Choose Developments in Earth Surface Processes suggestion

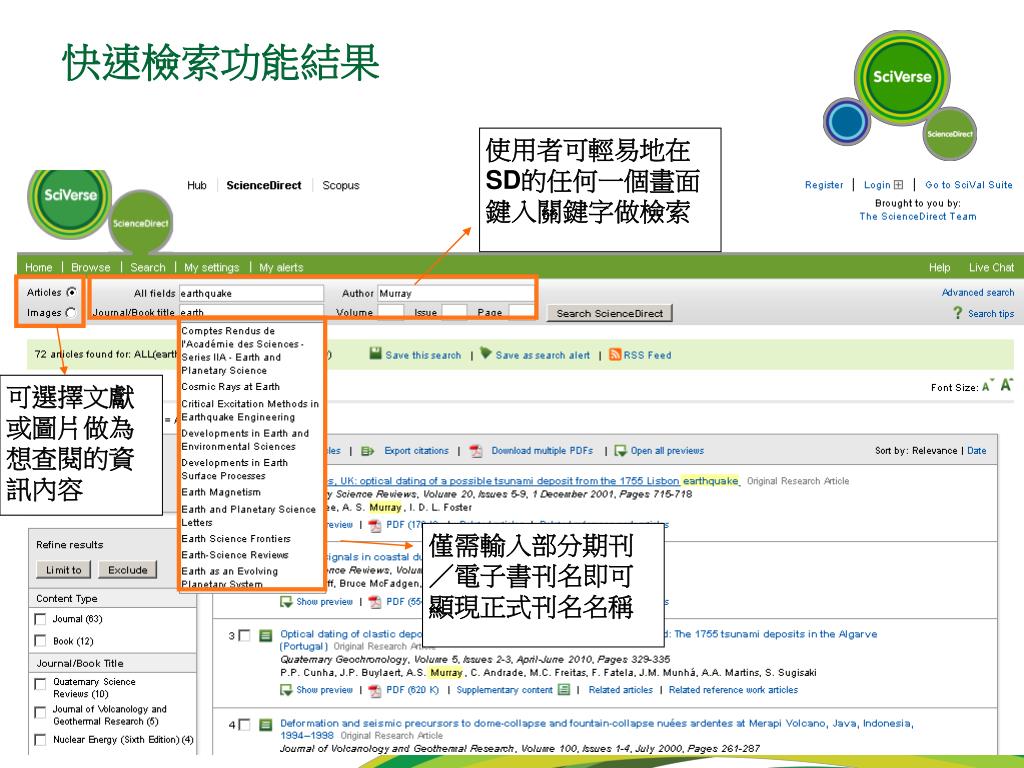click(234, 469)
